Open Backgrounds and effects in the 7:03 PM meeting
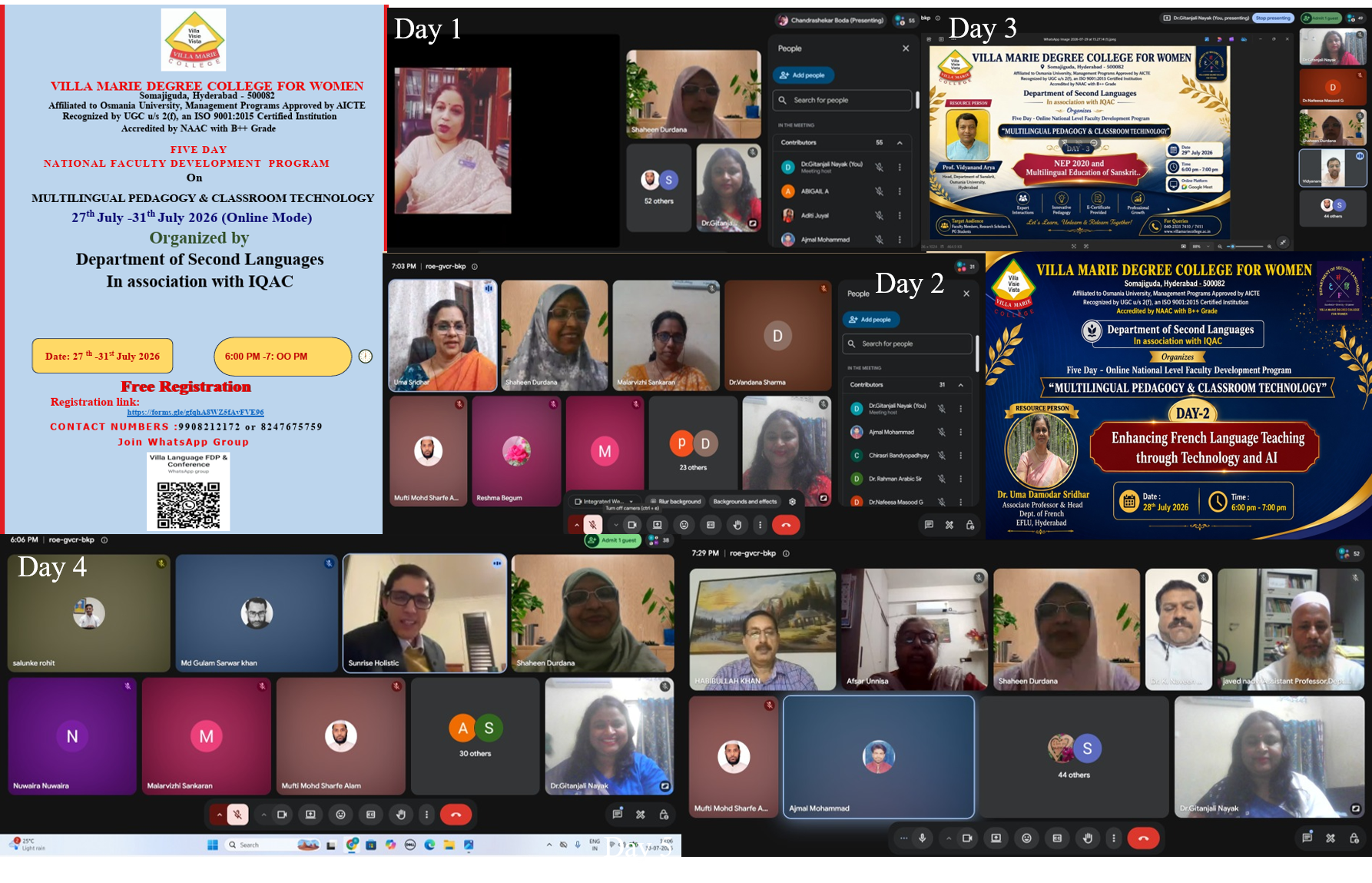This screenshot has width=1372, height=883. point(744,501)
